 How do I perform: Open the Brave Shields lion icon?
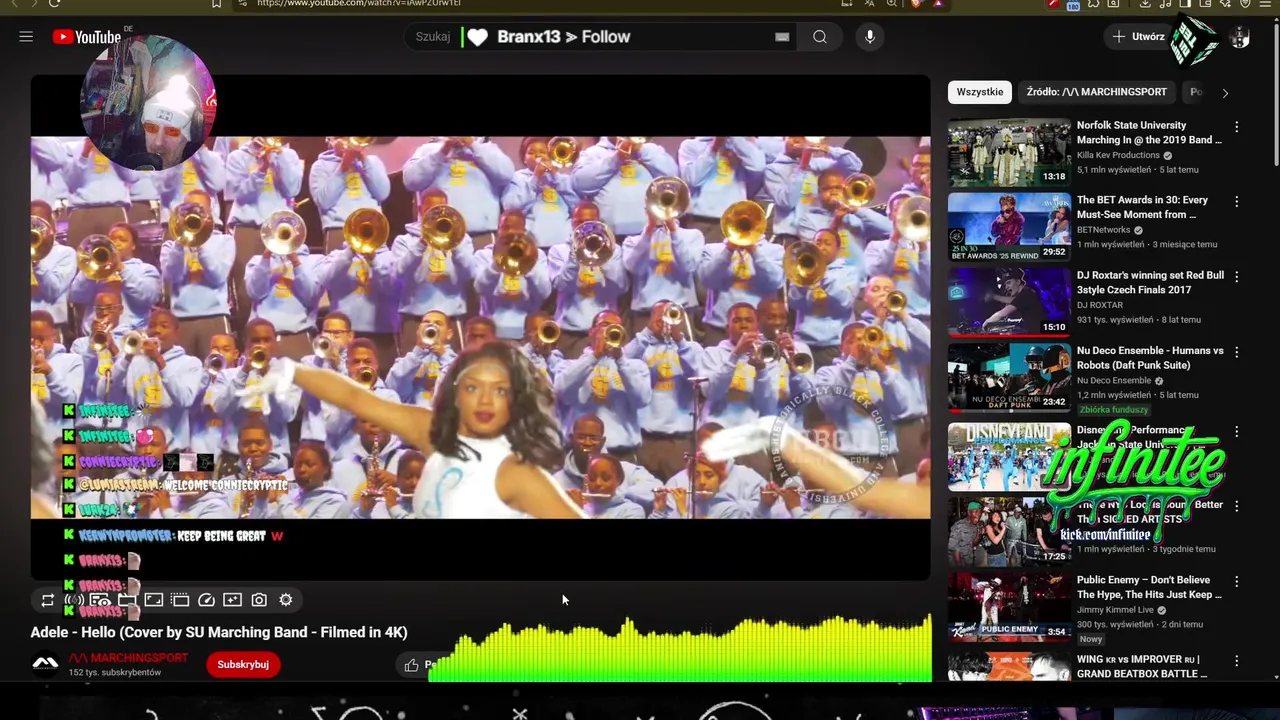[914, 3]
